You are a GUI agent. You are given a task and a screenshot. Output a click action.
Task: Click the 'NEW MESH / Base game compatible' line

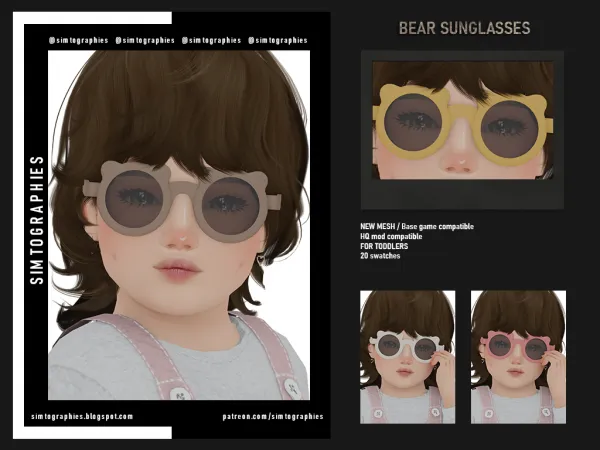coord(417,227)
